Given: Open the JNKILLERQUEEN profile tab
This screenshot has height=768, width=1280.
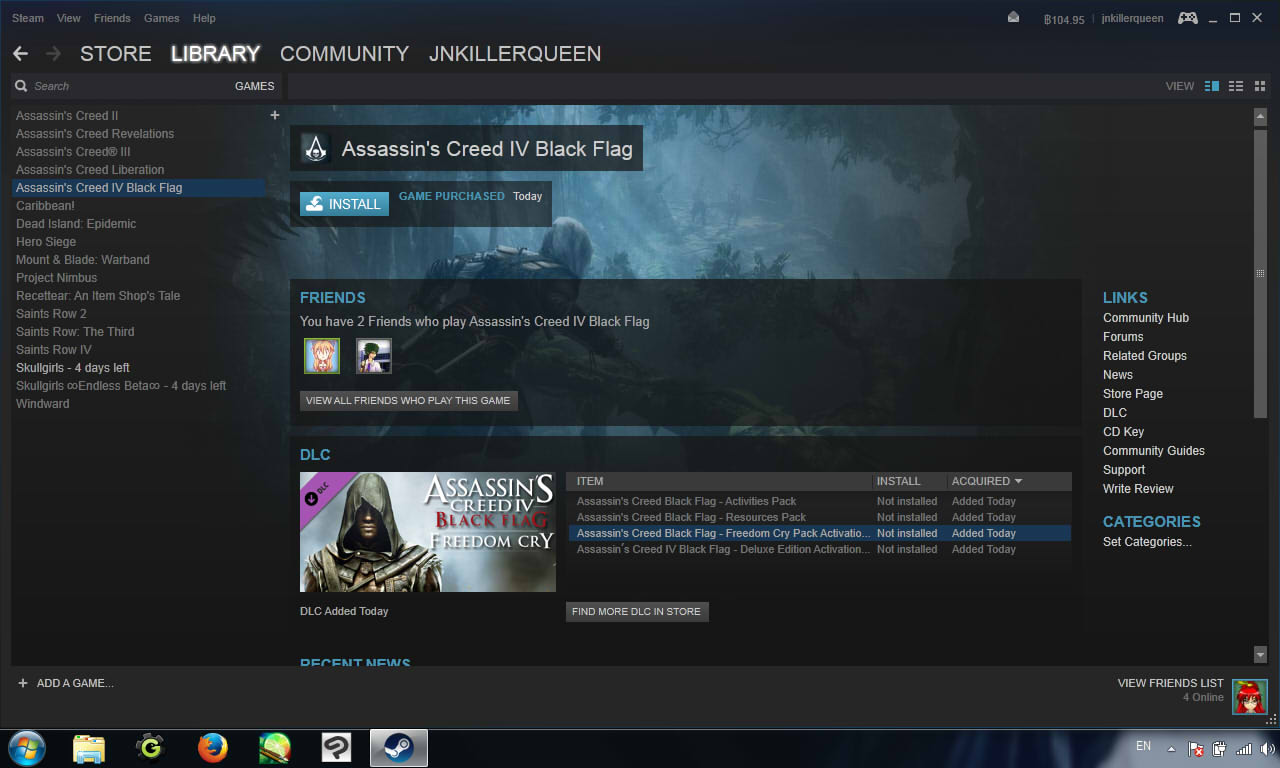Looking at the screenshot, I should pos(515,54).
